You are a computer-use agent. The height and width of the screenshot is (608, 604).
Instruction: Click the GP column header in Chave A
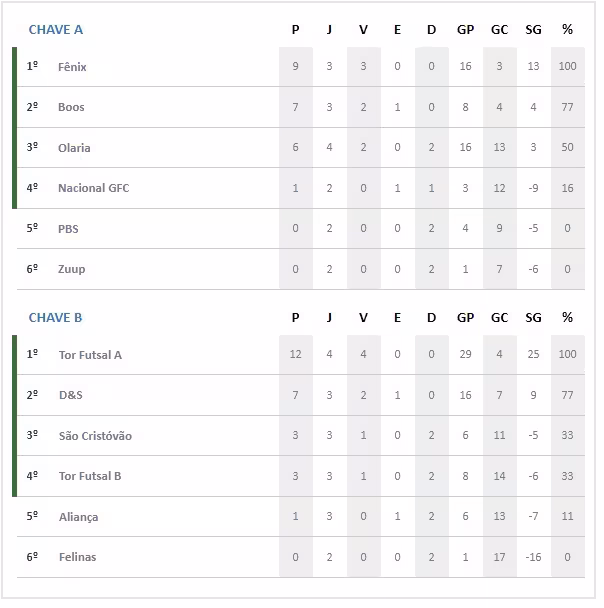pos(465,30)
